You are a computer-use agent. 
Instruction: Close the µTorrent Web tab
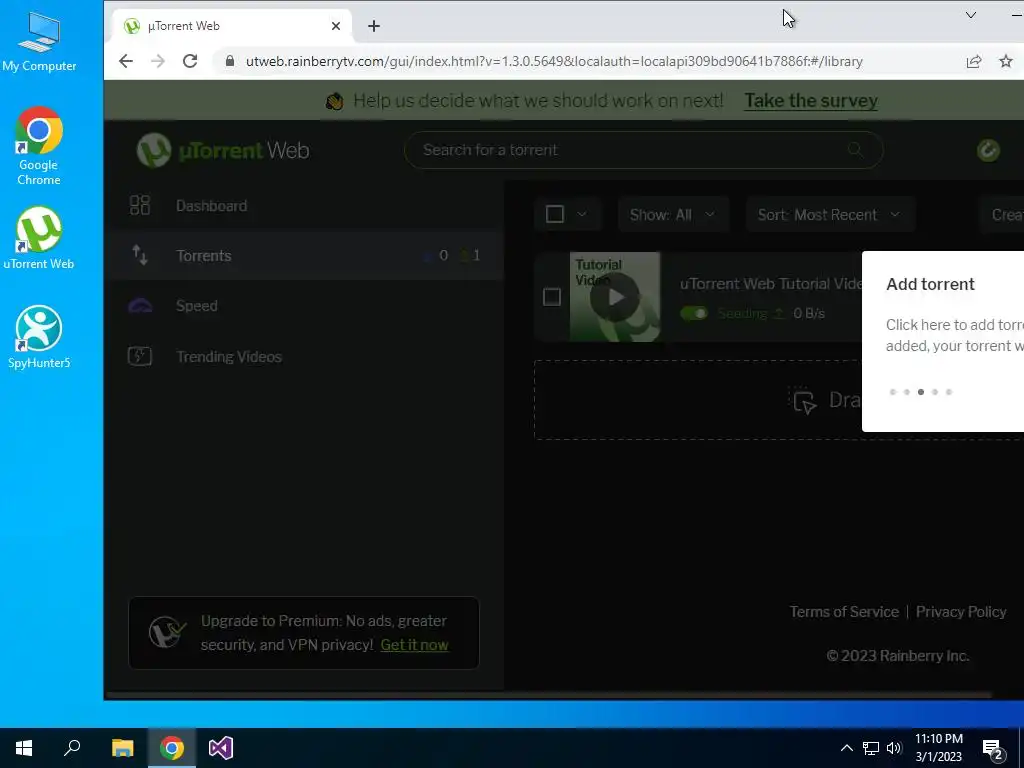pyautogui.click(x=336, y=26)
